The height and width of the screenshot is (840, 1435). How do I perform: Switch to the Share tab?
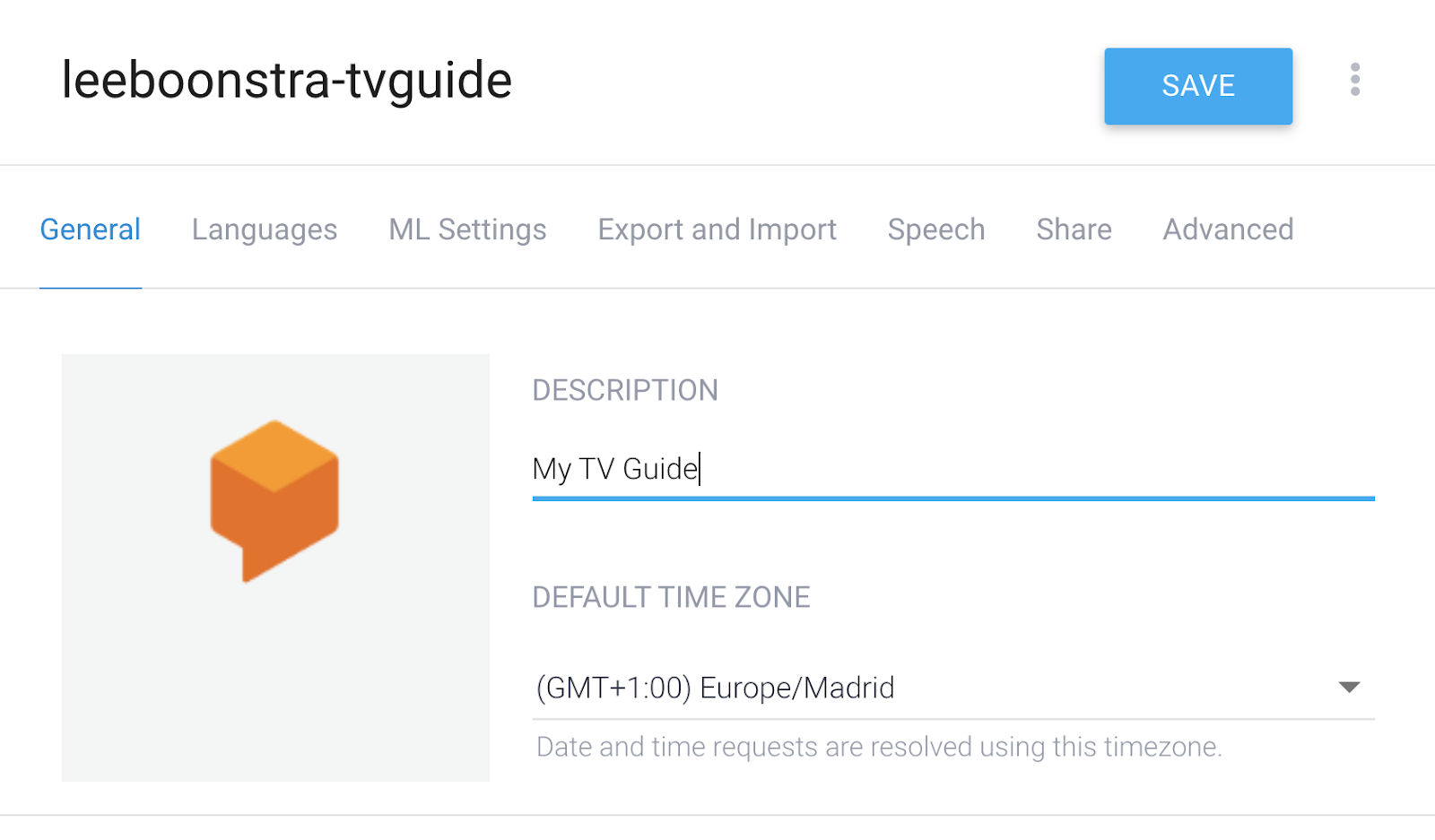(1074, 229)
